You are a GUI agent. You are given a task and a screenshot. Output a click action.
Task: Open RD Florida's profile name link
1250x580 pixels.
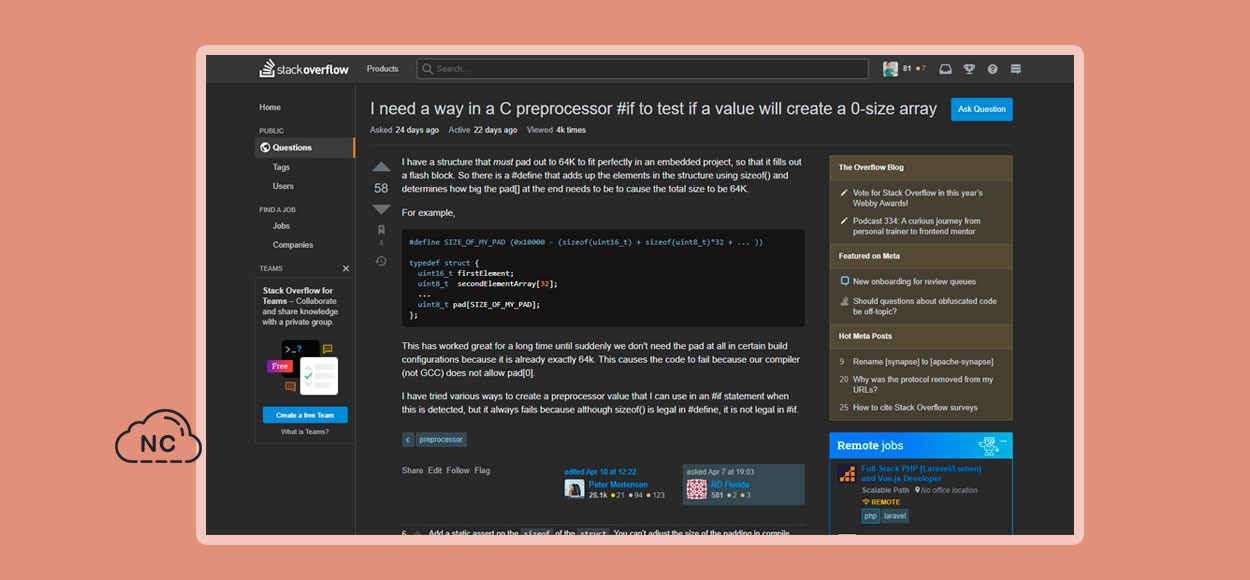point(730,484)
